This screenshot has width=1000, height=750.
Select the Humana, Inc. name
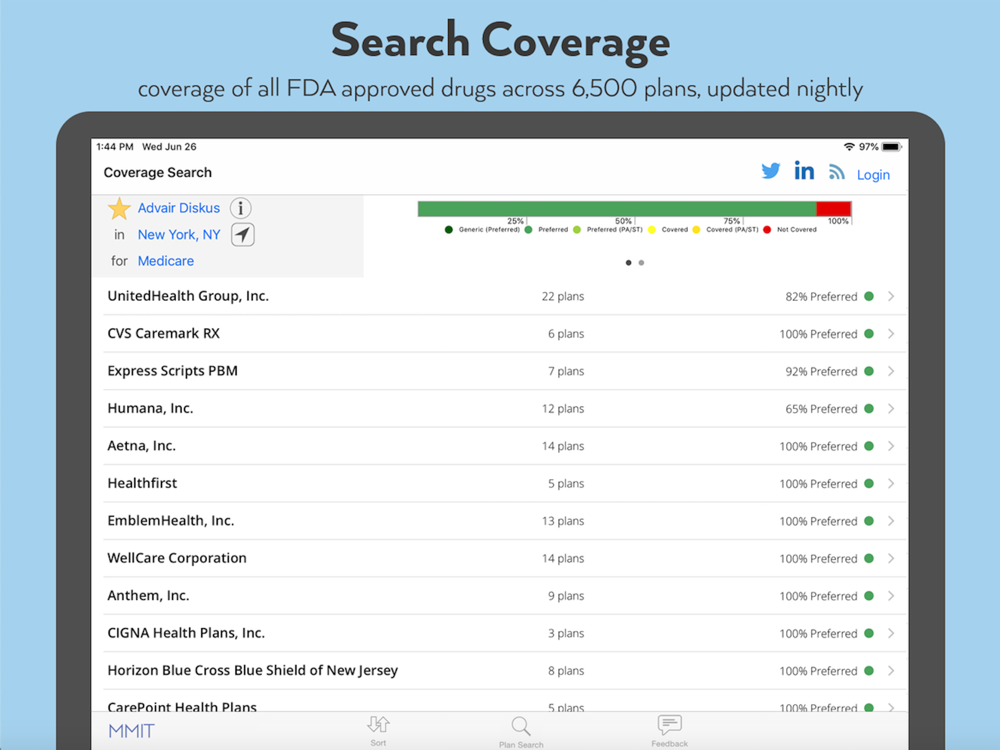(x=150, y=409)
